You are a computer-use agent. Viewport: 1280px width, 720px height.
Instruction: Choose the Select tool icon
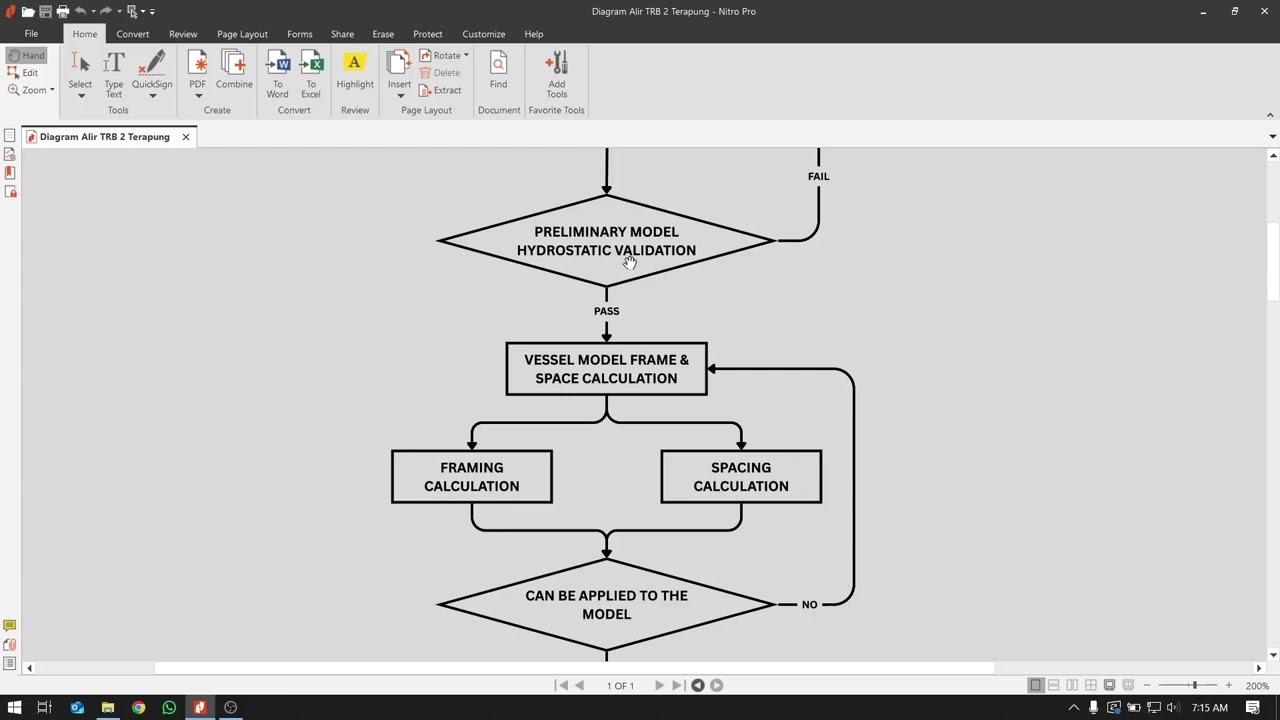pyautogui.click(x=80, y=64)
